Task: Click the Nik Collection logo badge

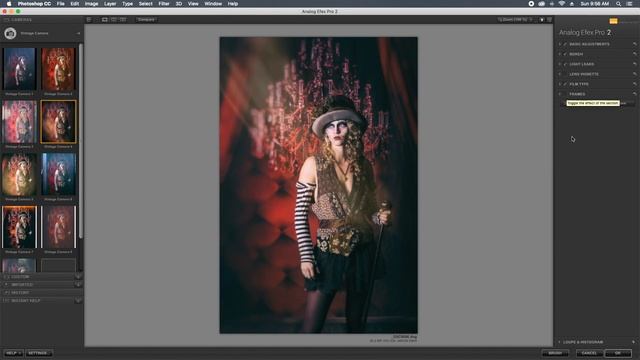Action: 613,21
